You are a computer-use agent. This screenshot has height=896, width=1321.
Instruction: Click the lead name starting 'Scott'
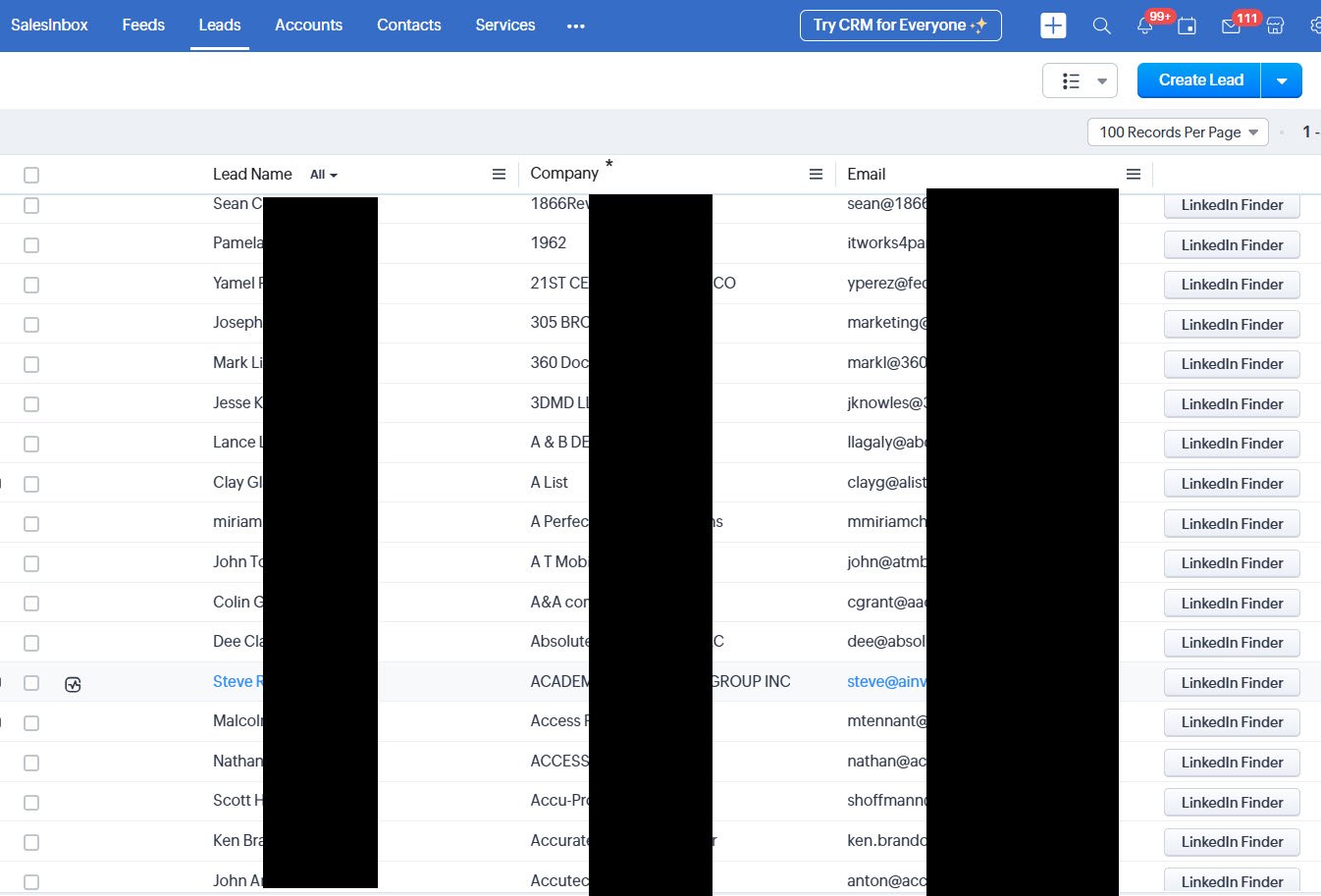(238, 800)
